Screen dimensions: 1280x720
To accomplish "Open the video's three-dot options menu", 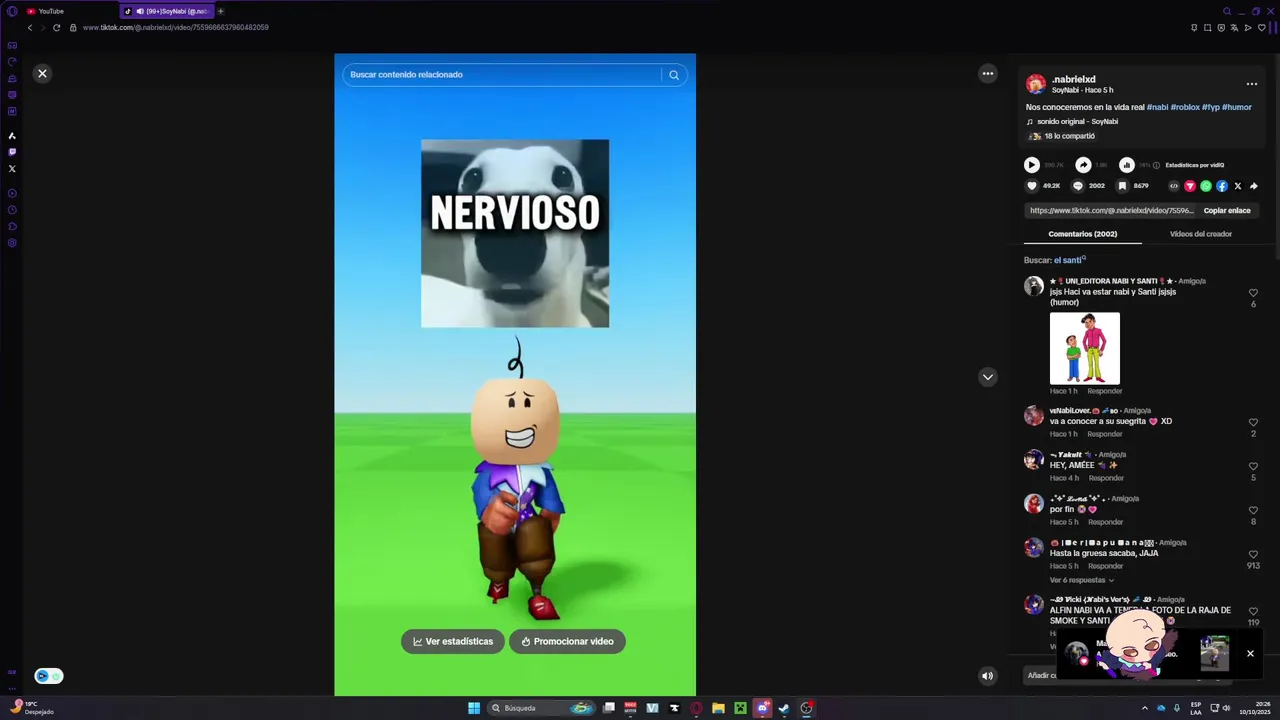I will click(x=987, y=73).
